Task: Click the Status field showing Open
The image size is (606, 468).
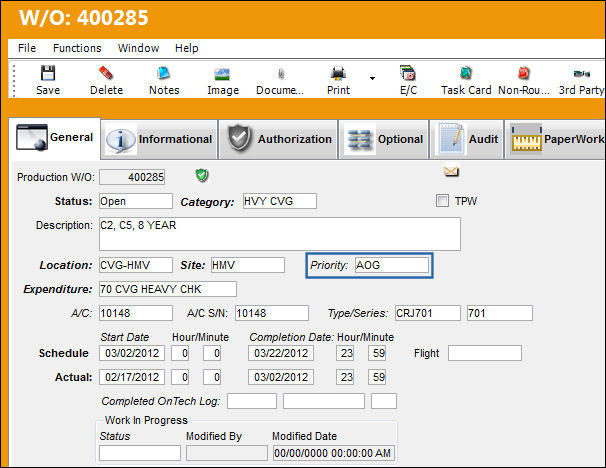Action: pyautogui.click(x=136, y=201)
